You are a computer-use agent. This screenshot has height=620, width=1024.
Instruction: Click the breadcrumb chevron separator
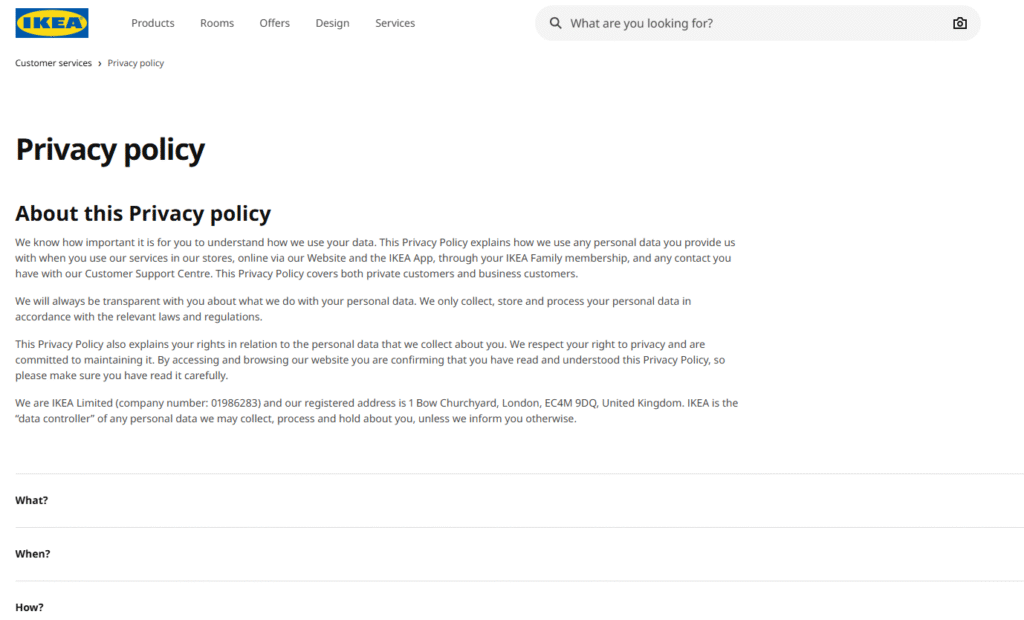click(100, 63)
